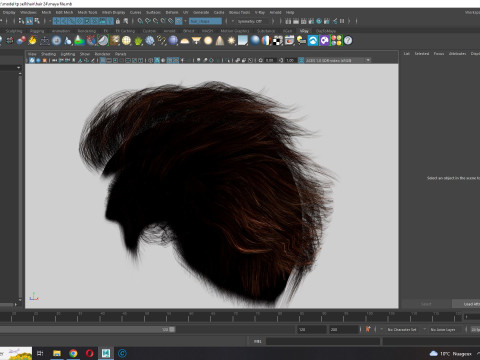Toggle select by object type mode
The width and height of the screenshot is (480, 360).
tap(29, 21)
